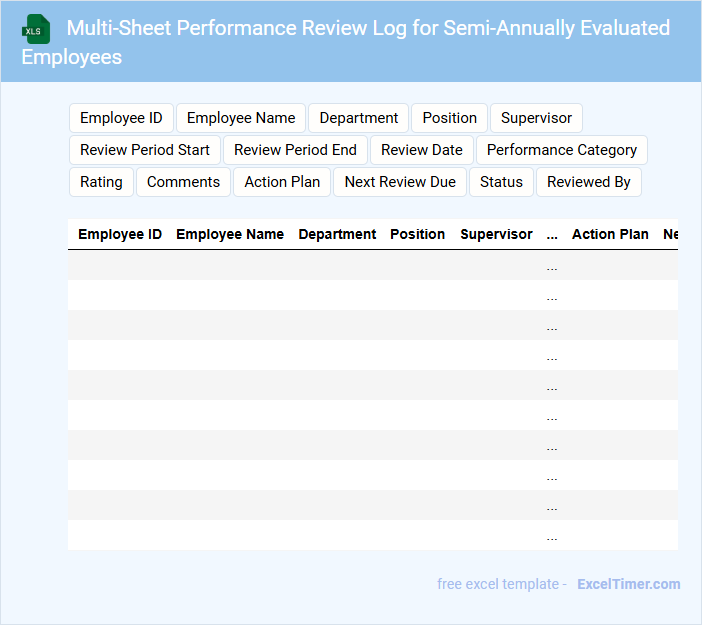Click the Supervisor tag
702x625 pixels.
click(x=536, y=118)
